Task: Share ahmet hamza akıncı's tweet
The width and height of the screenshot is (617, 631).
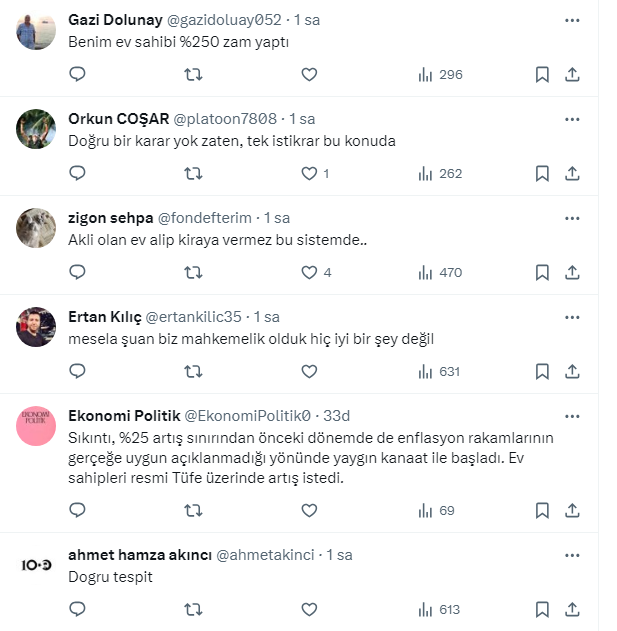Action: pyautogui.click(x=572, y=609)
